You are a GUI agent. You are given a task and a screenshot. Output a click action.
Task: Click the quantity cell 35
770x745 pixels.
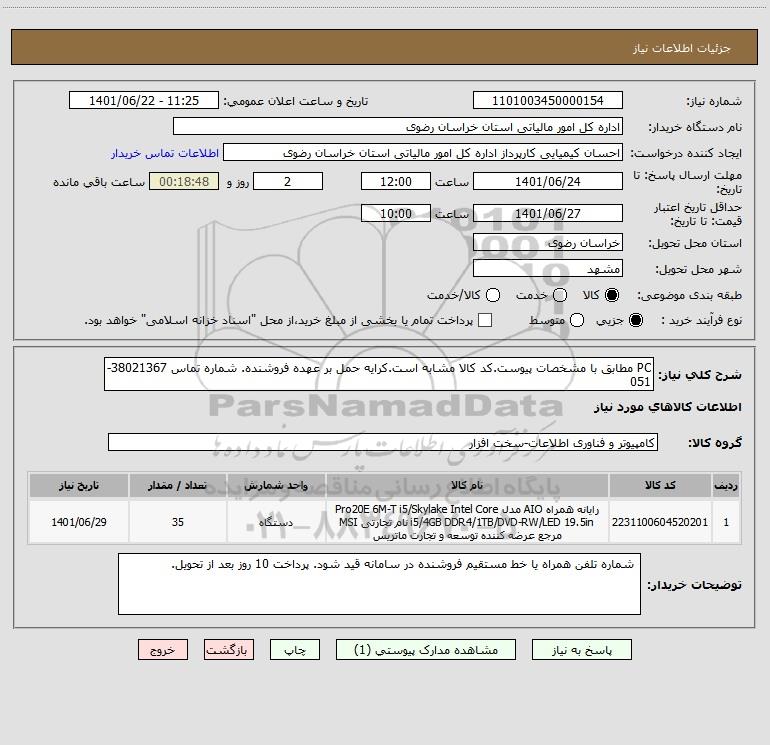(x=177, y=522)
